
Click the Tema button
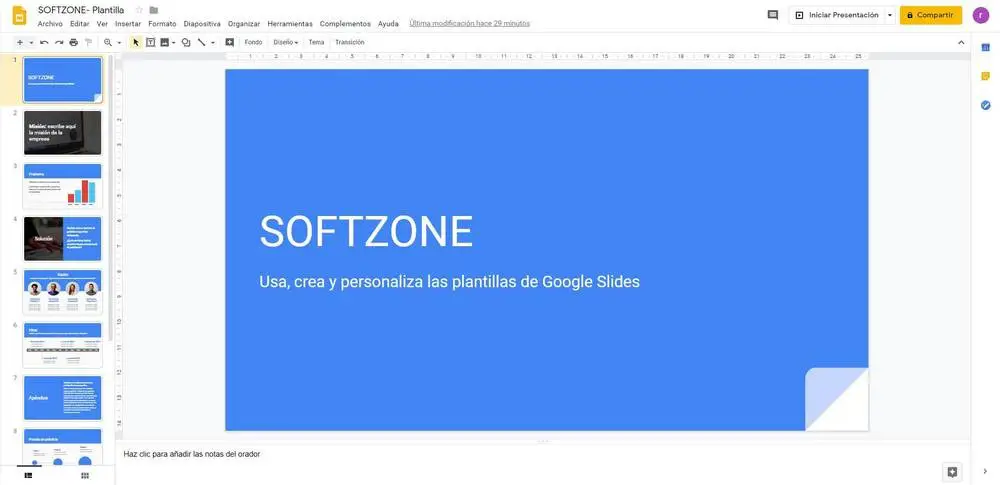[x=316, y=42]
